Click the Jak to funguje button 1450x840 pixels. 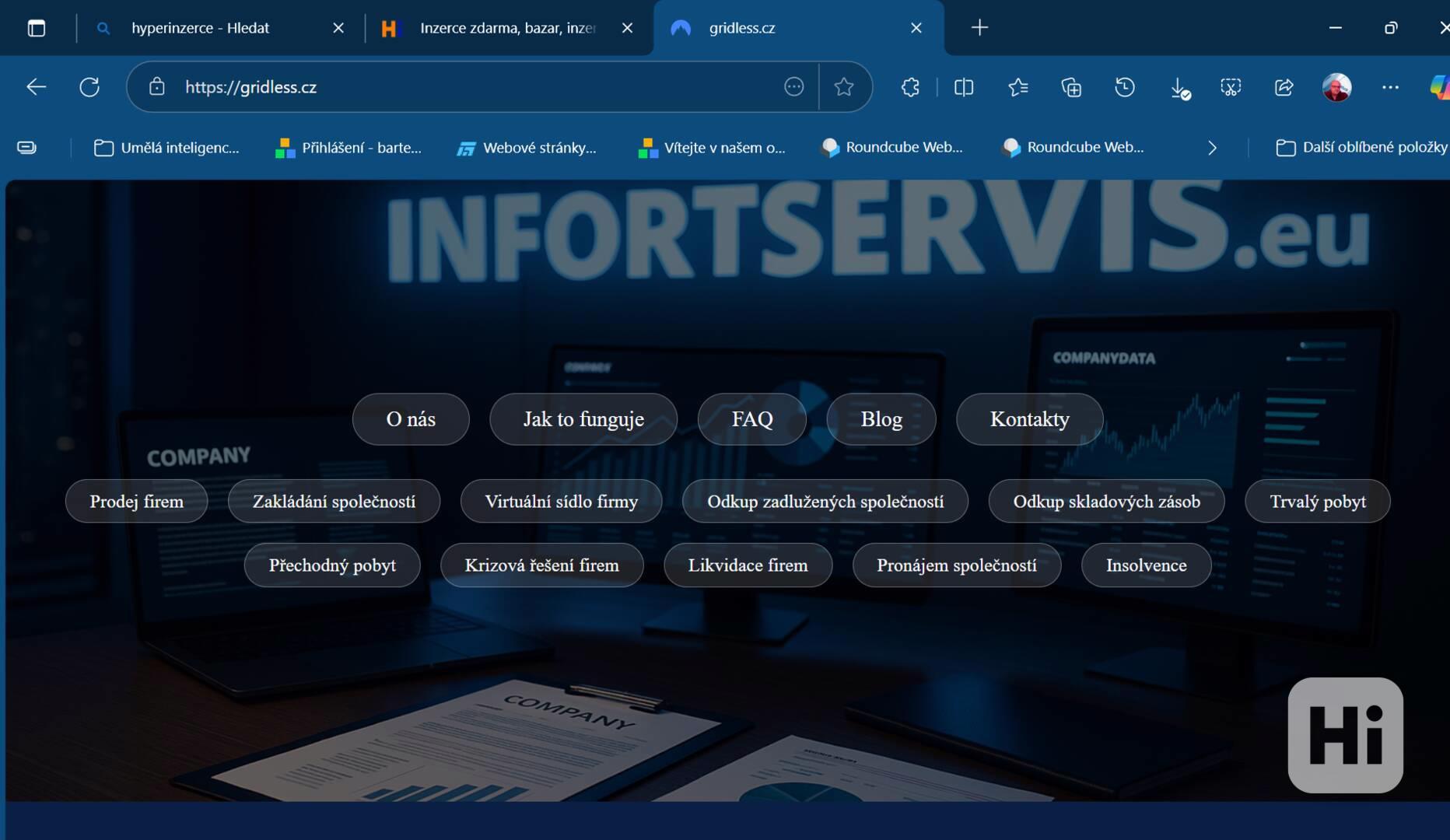pyautogui.click(x=583, y=419)
